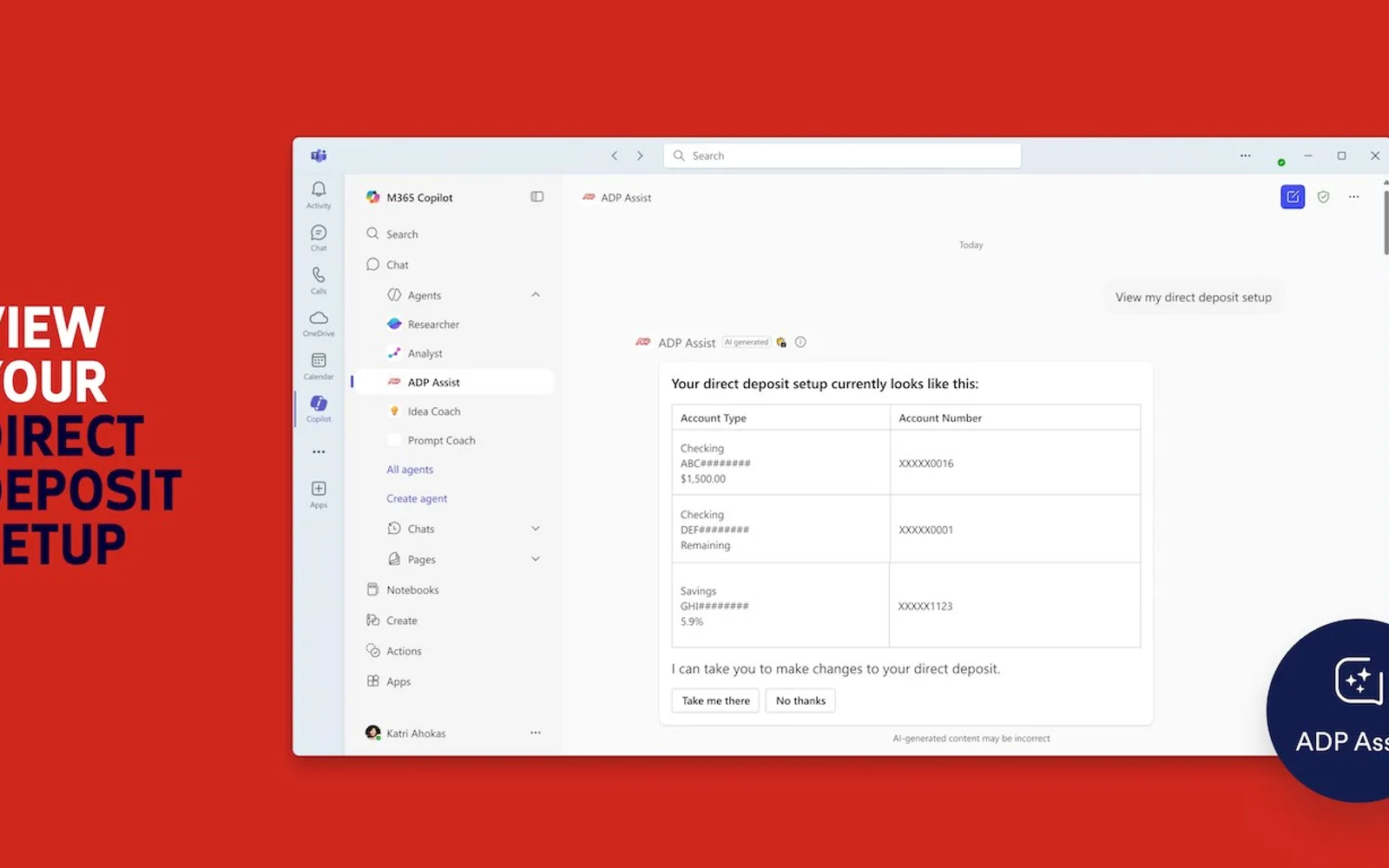Click the Create agent link
Screen dimensions: 1389x868
[417, 498]
